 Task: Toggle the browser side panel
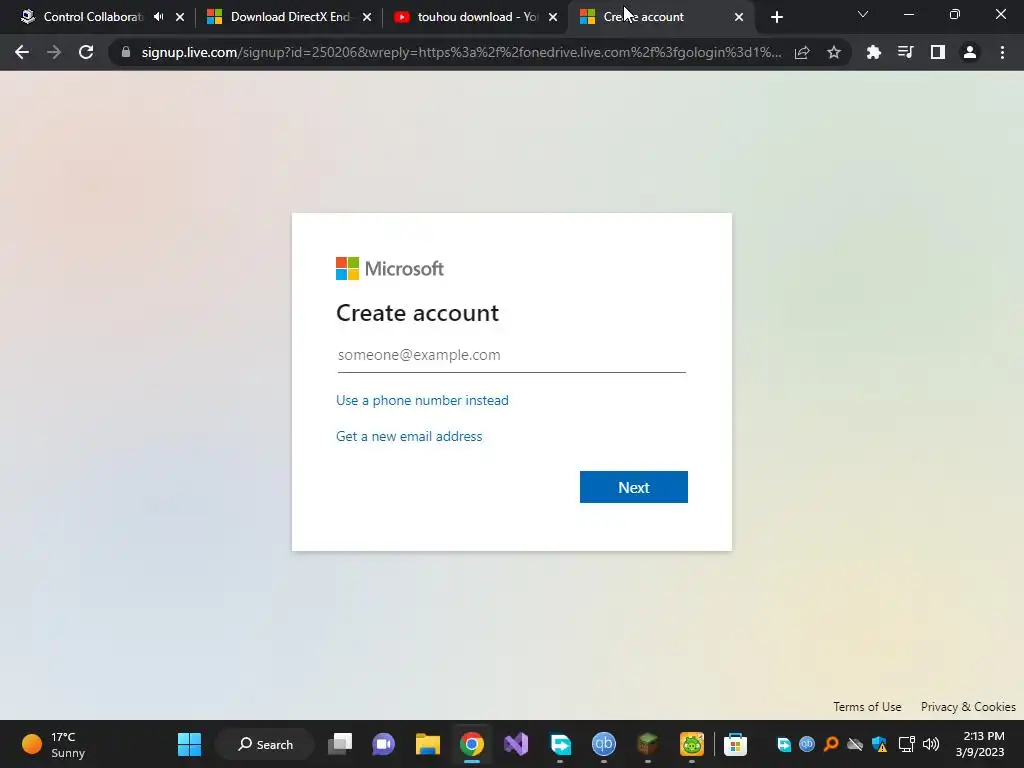(x=937, y=52)
